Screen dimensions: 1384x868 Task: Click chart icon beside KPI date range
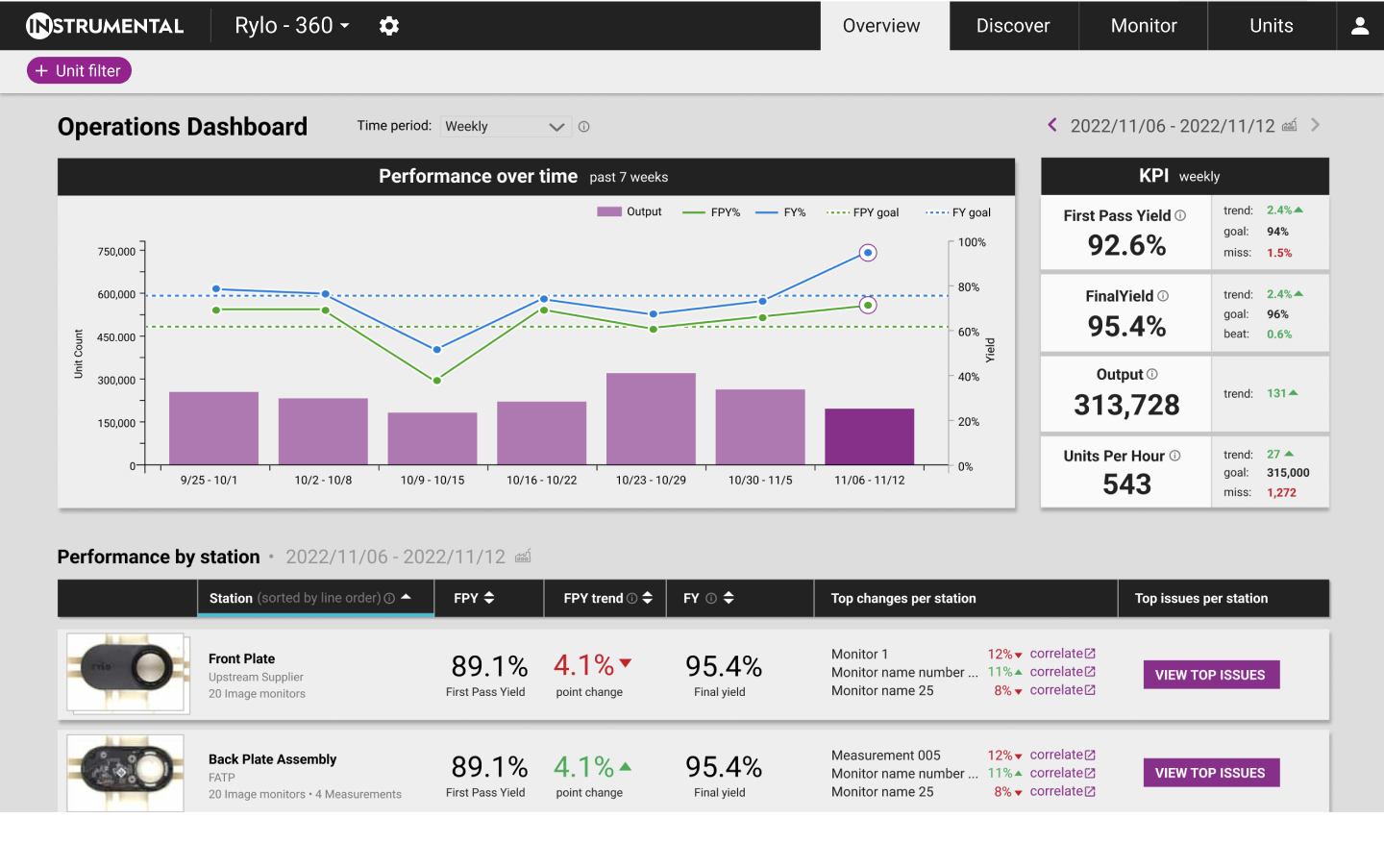pos(1290,126)
